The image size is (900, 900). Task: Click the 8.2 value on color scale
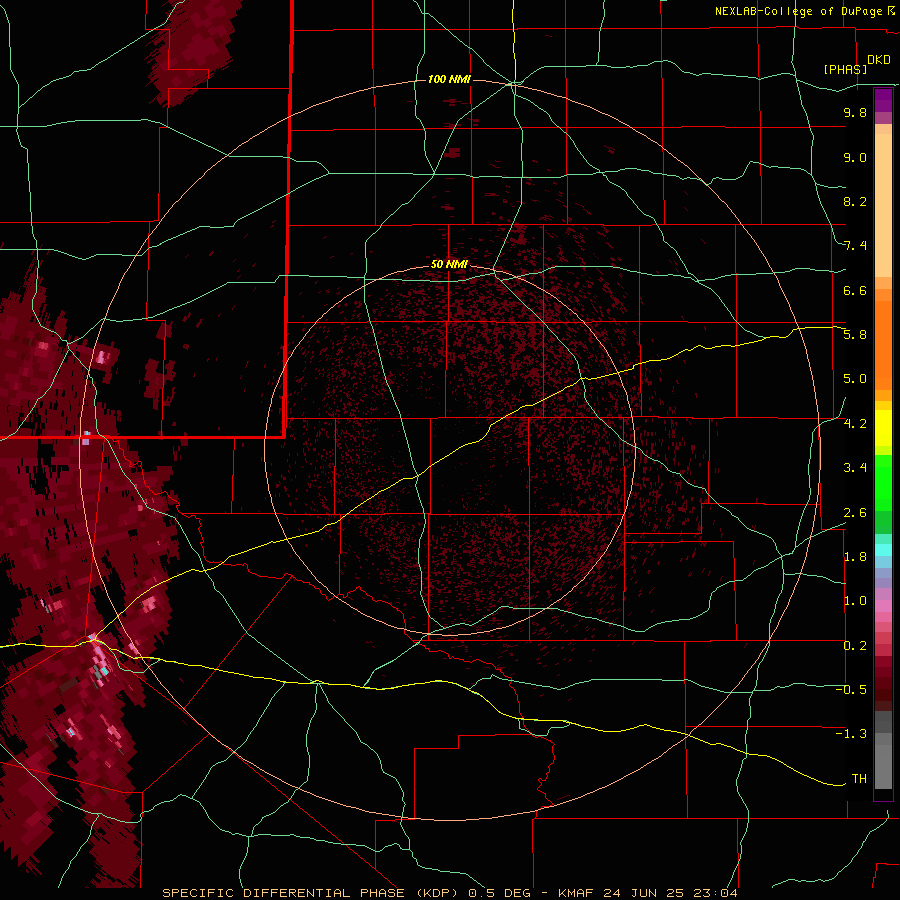click(x=855, y=201)
